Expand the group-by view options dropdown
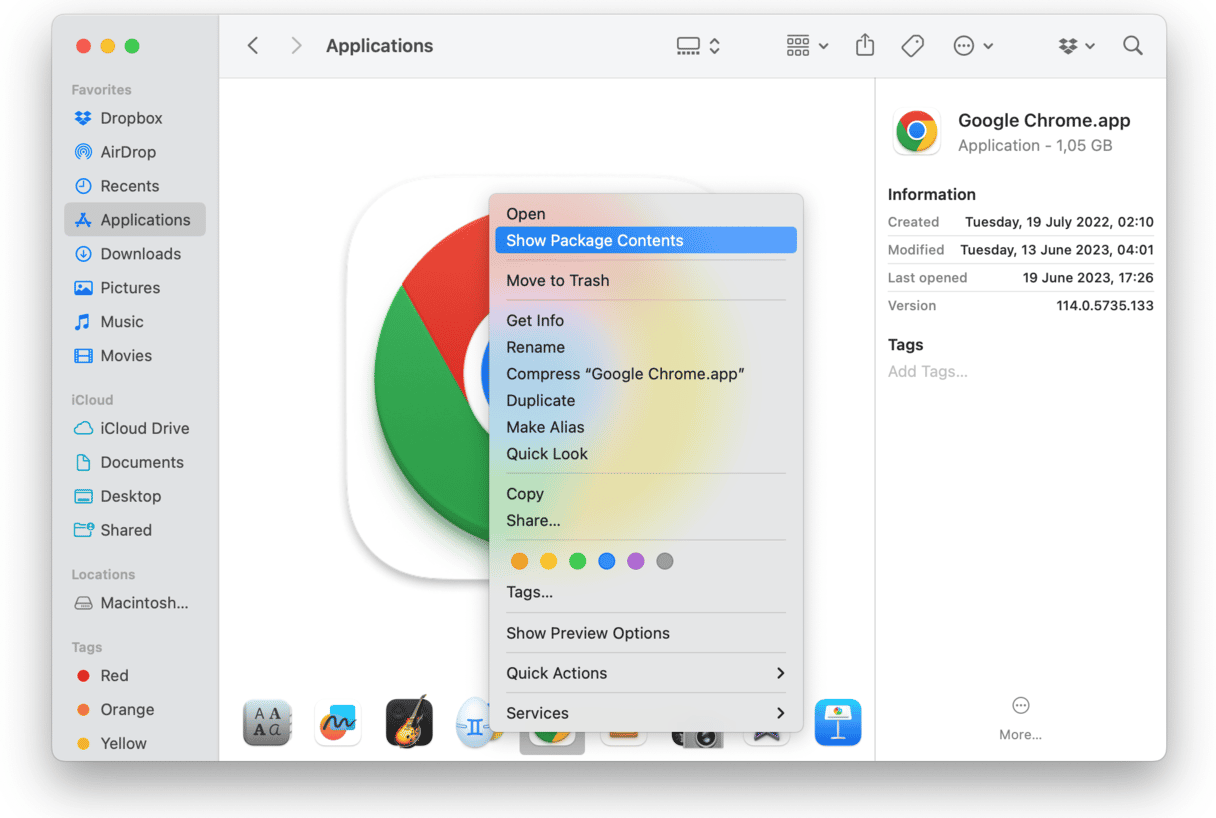Screen dimensions: 1216x818 pos(807,46)
